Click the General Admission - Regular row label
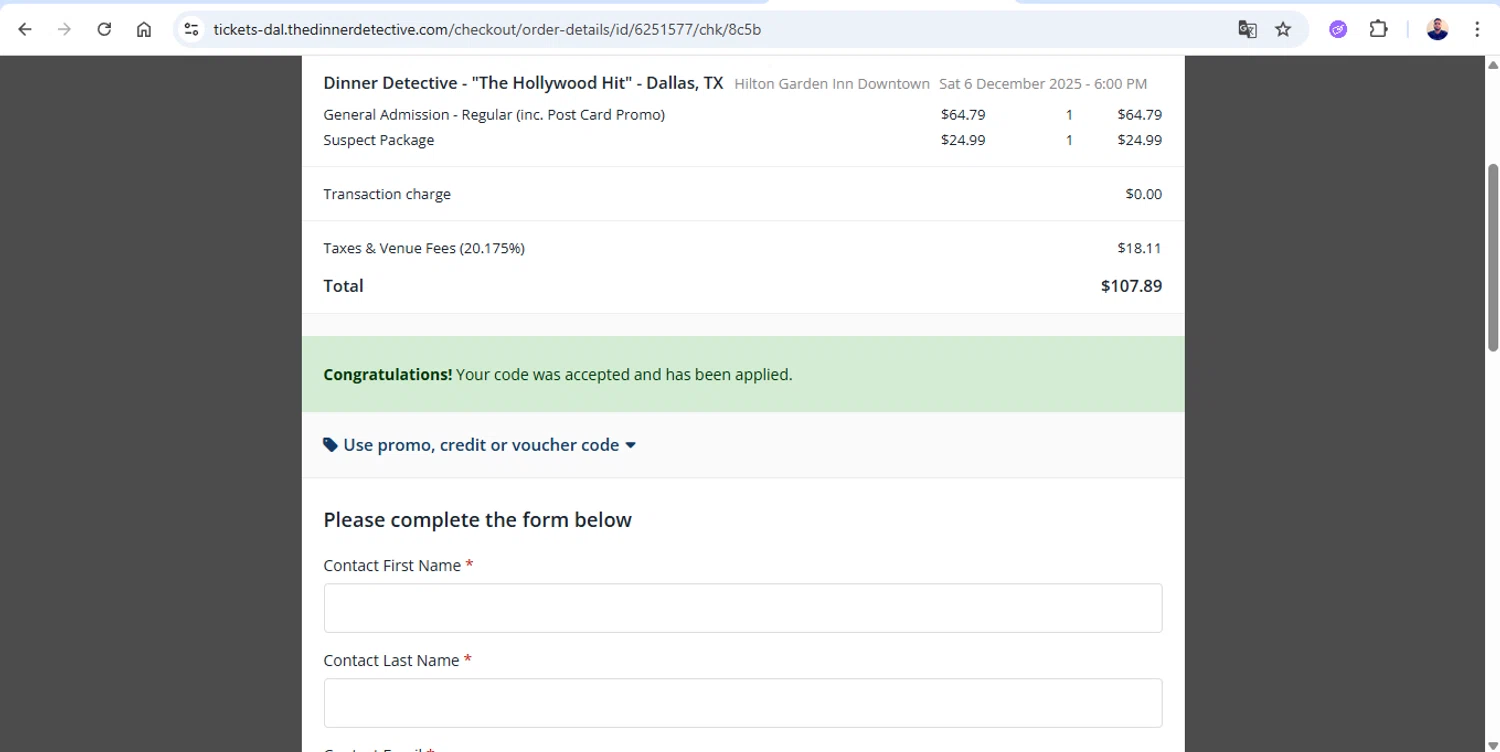The width and height of the screenshot is (1500, 752). pos(494,114)
